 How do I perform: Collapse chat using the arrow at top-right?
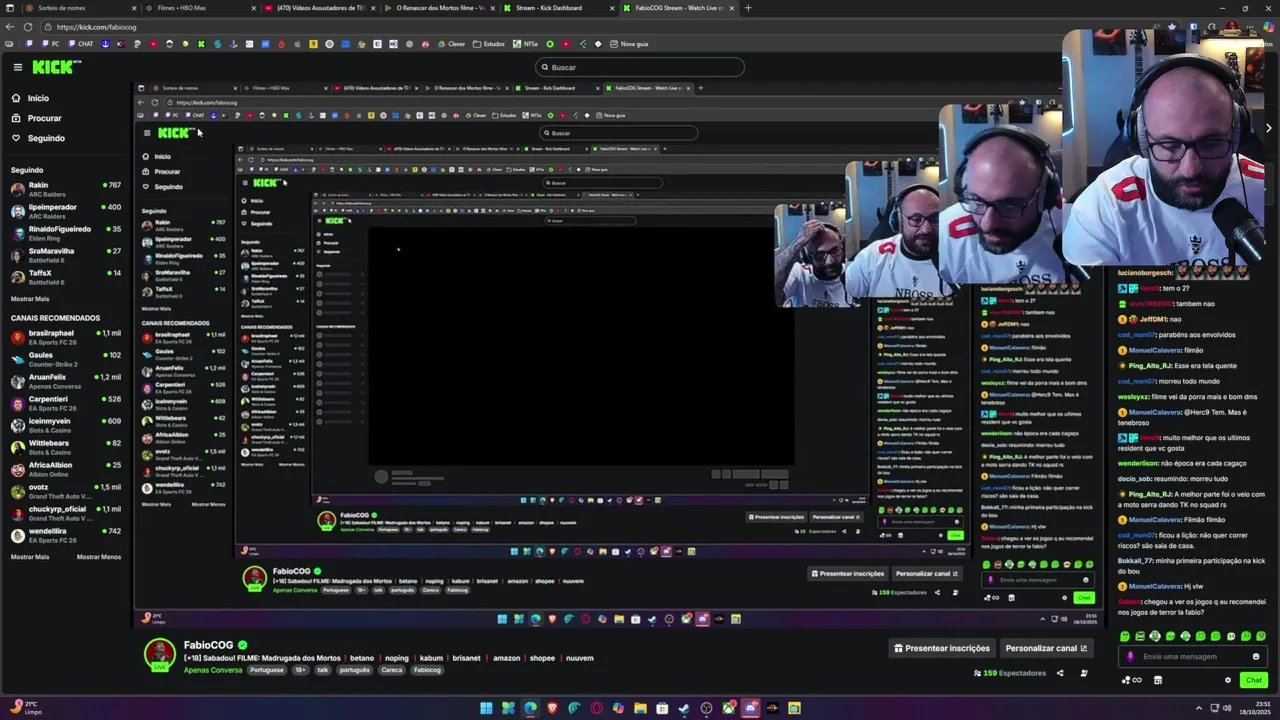point(1268,128)
